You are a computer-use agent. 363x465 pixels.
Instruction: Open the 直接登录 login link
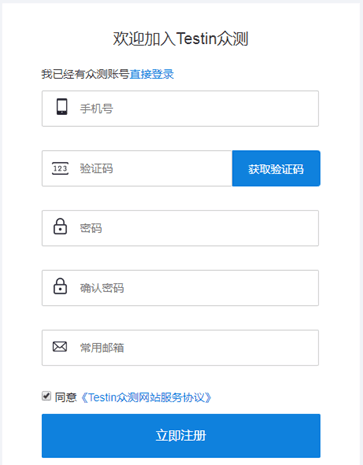pos(152,74)
